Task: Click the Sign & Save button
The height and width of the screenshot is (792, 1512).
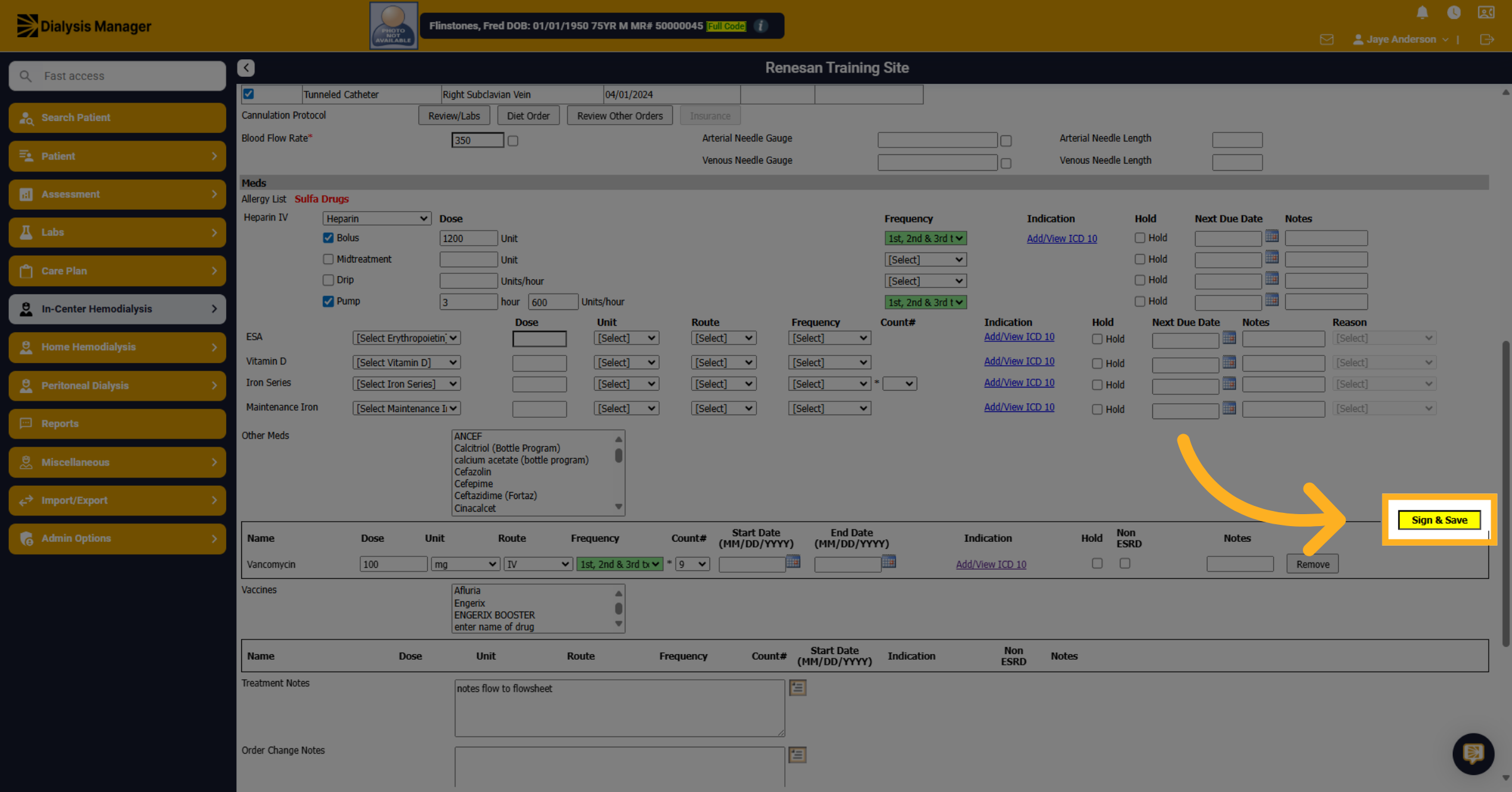Action: click(1439, 520)
